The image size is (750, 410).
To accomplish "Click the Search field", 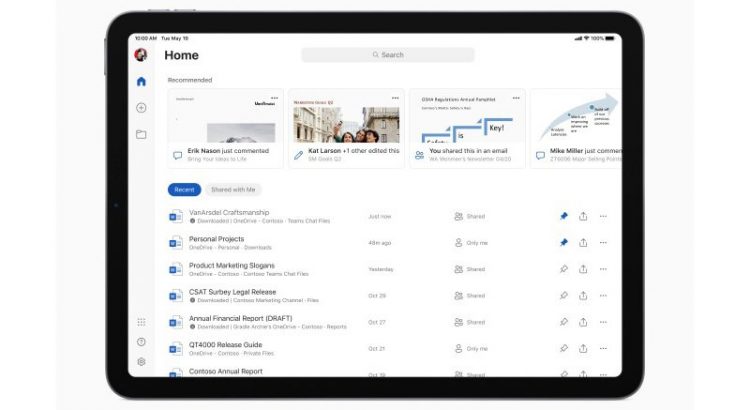I will (388, 55).
